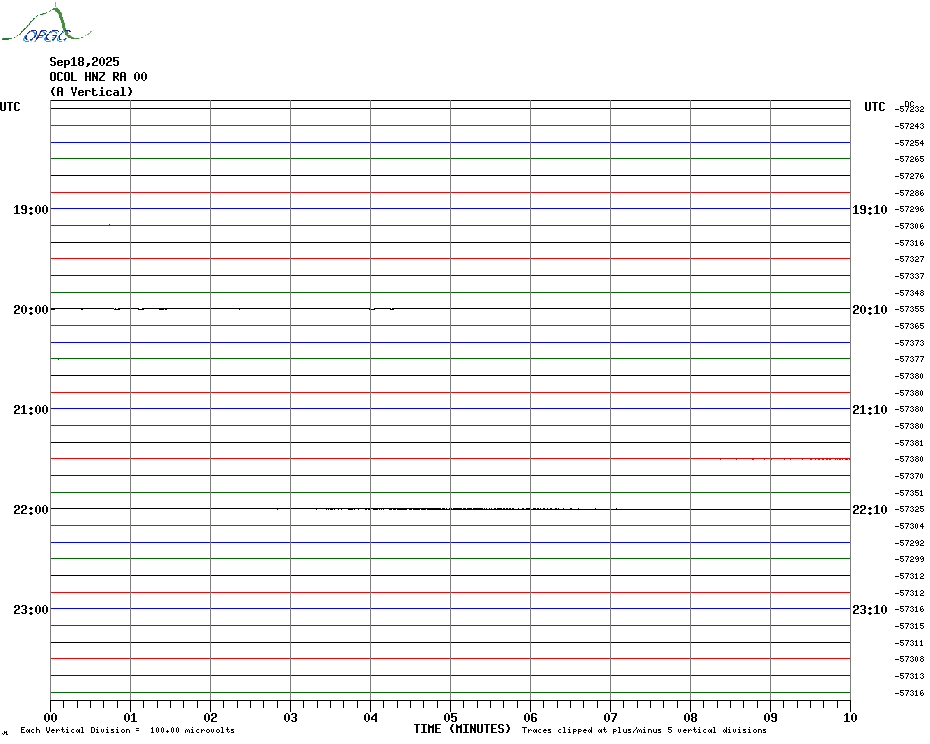Click the (A Vertical) channel label
Viewport: 930px width, 744px height.
(x=91, y=91)
